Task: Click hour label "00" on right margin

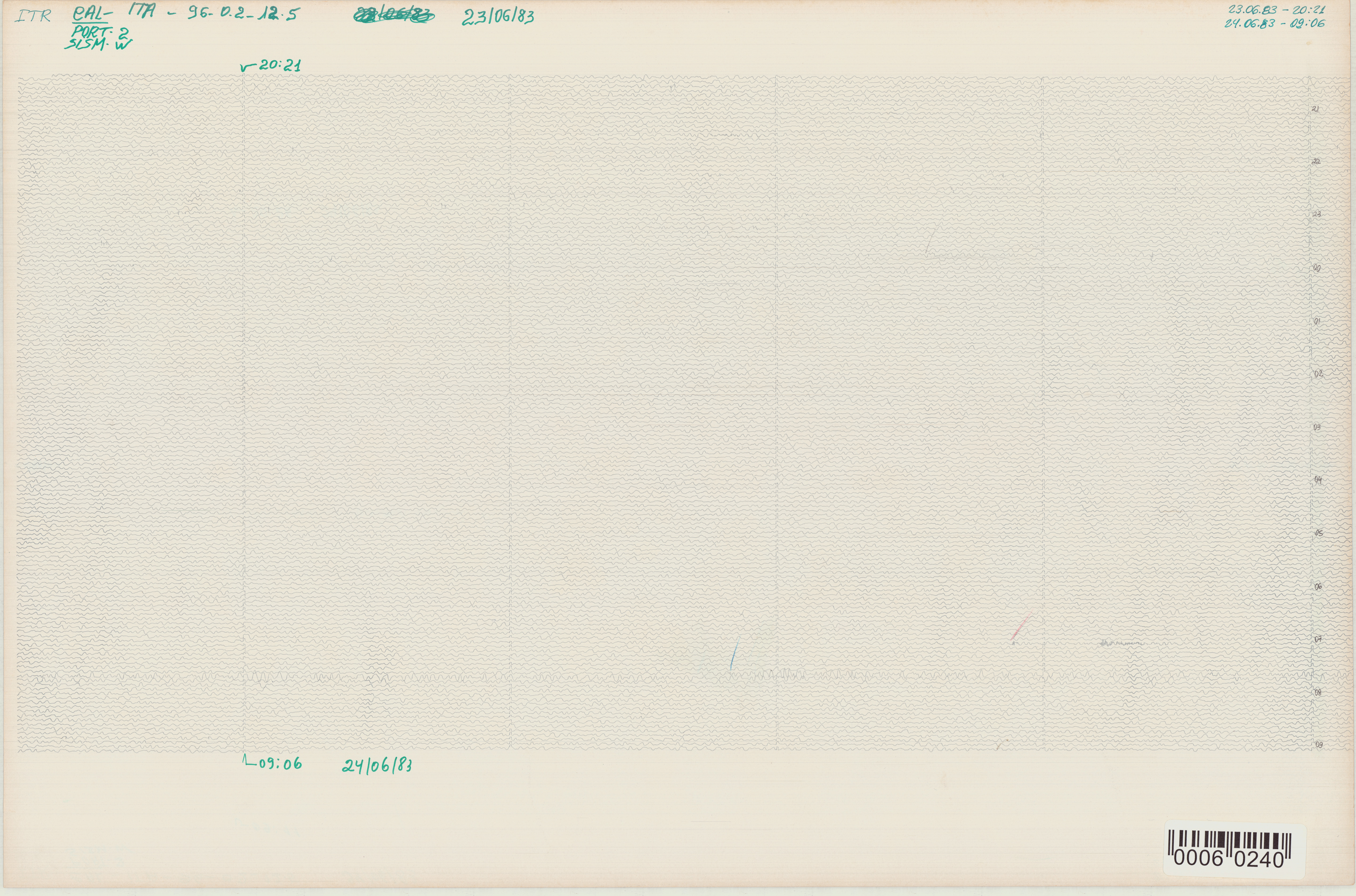Action: click(x=1317, y=268)
